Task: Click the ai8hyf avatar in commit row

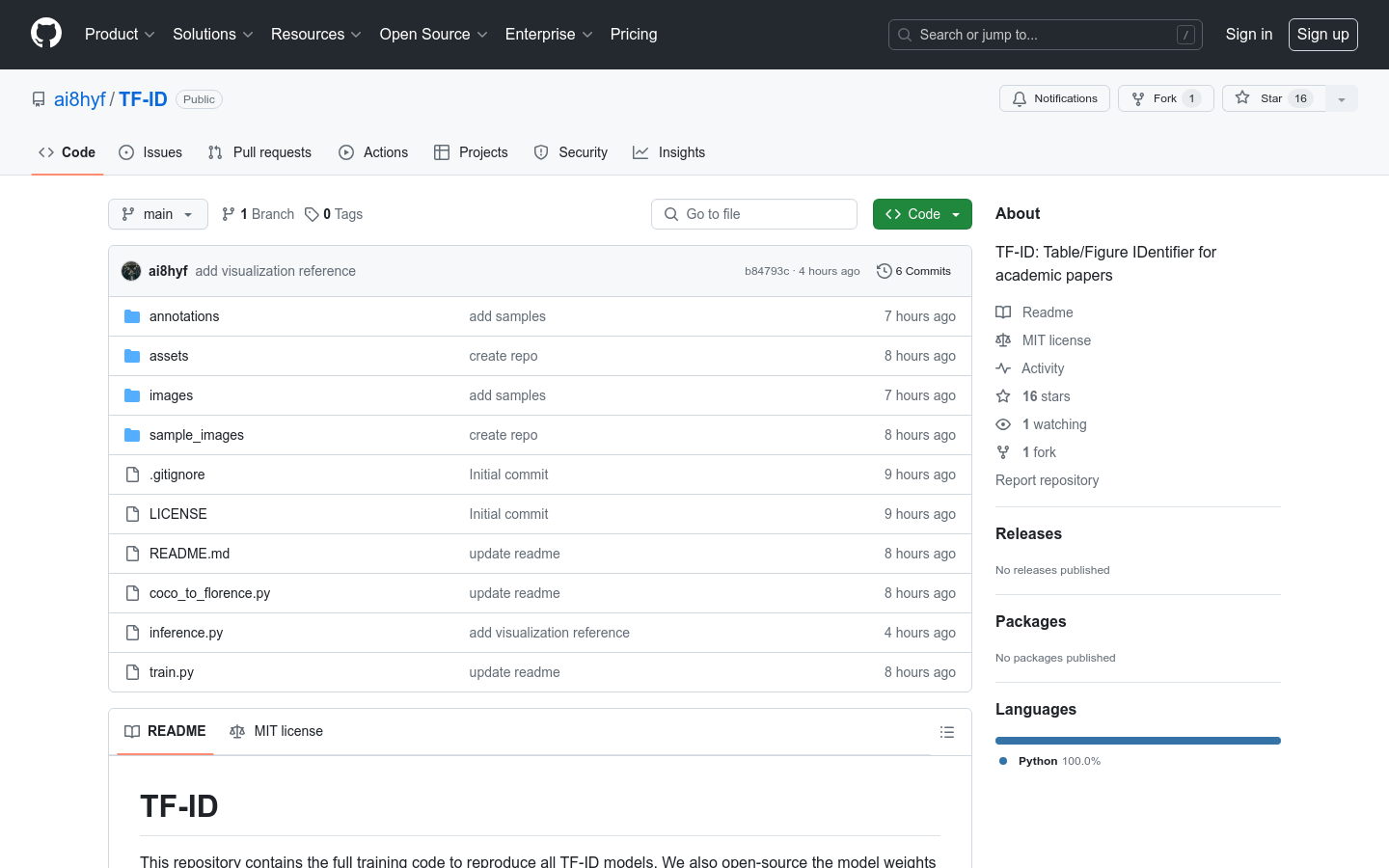Action: pyautogui.click(x=131, y=271)
